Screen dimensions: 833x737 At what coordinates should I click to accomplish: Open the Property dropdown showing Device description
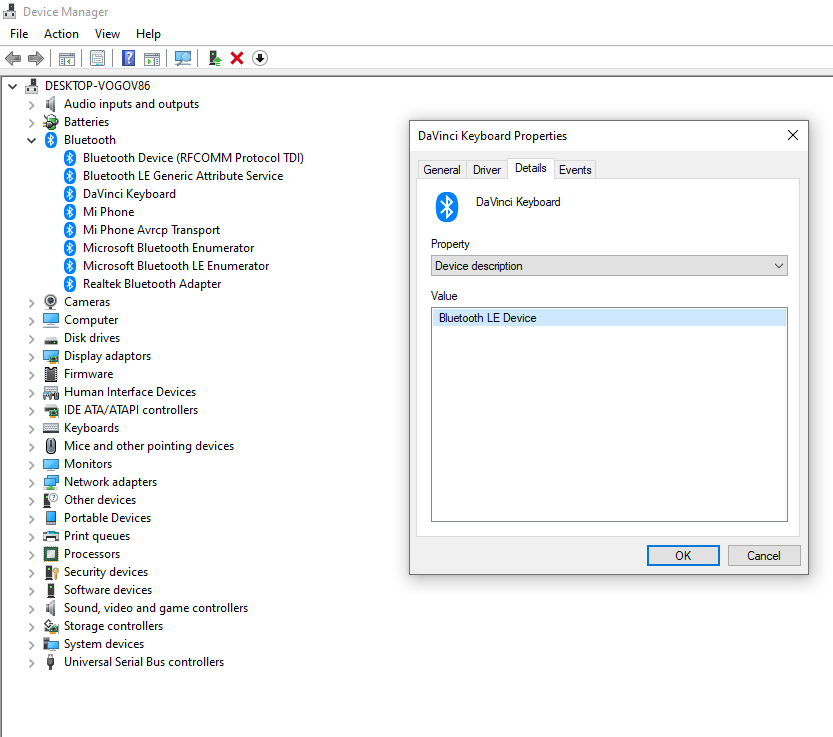(x=609, y=266)
